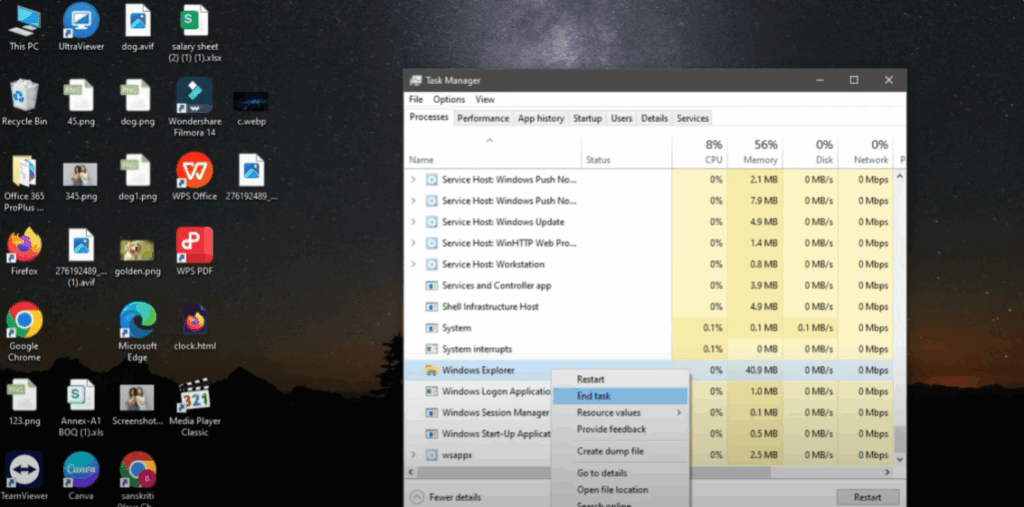Click the Restart button at bottom right

[x=867, y=497]
